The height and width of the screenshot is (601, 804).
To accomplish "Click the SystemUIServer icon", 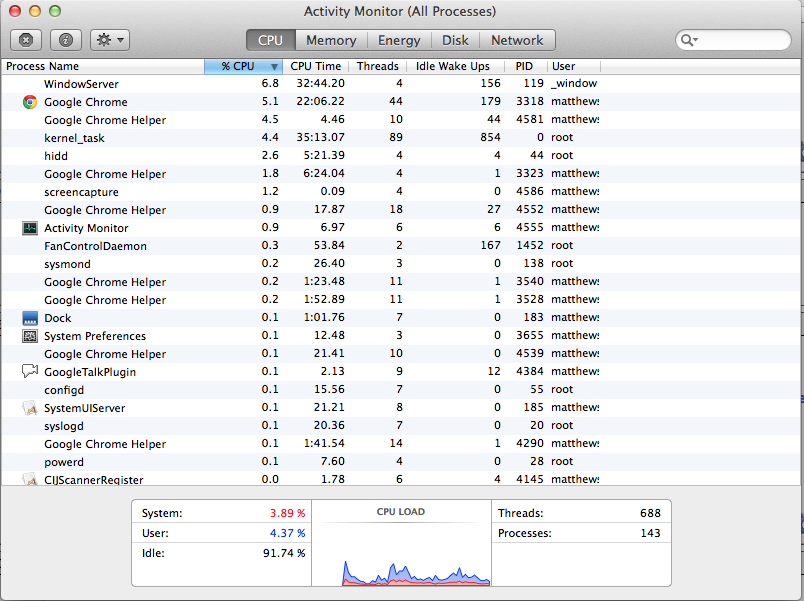I will (x=30, y=408).
